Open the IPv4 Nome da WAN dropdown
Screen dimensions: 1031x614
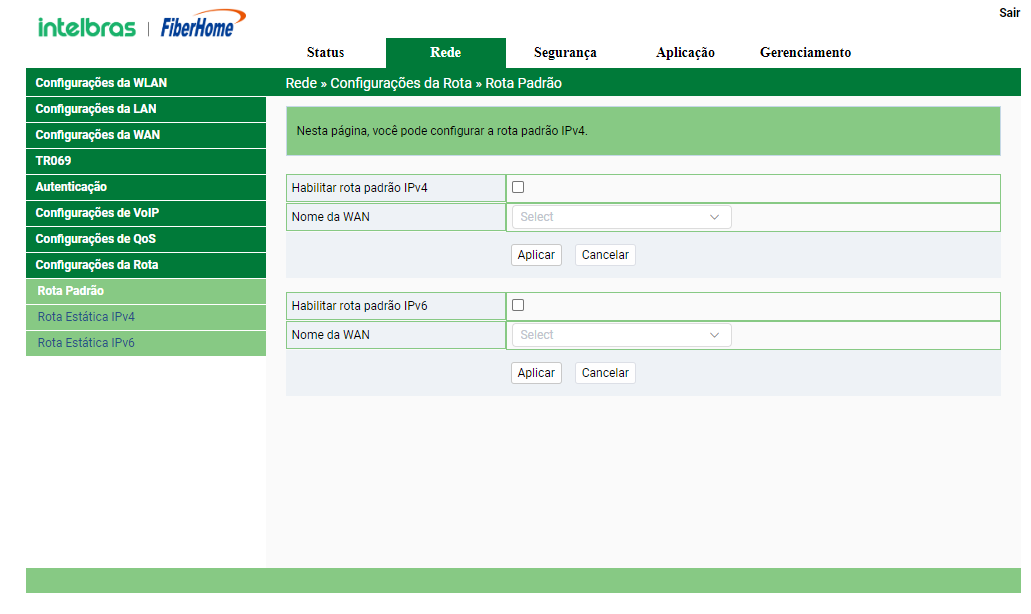pyautogui.click(x=621, y=217)
